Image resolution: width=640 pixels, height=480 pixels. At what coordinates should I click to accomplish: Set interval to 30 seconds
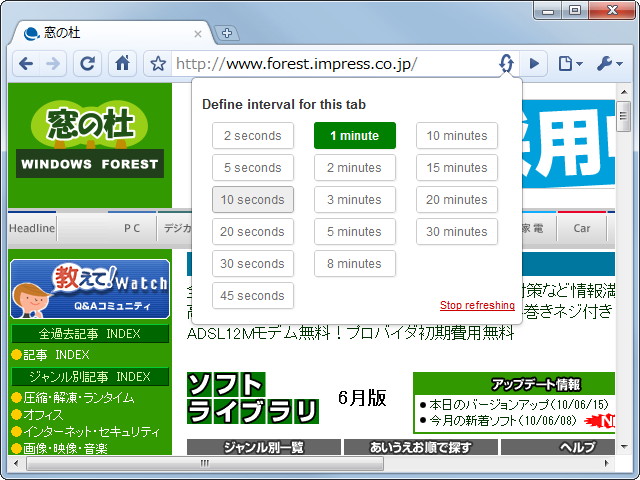253,263
